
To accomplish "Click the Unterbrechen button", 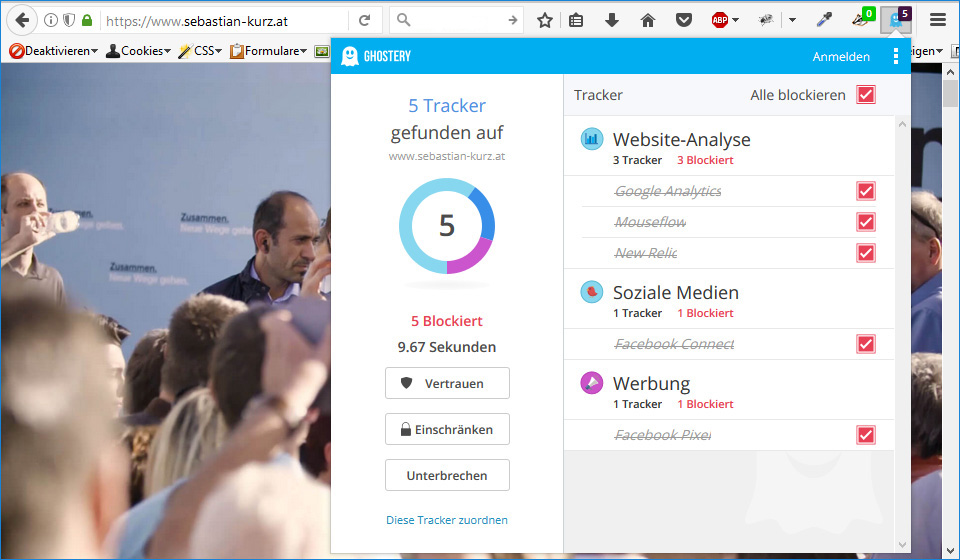I will (447, 475).
